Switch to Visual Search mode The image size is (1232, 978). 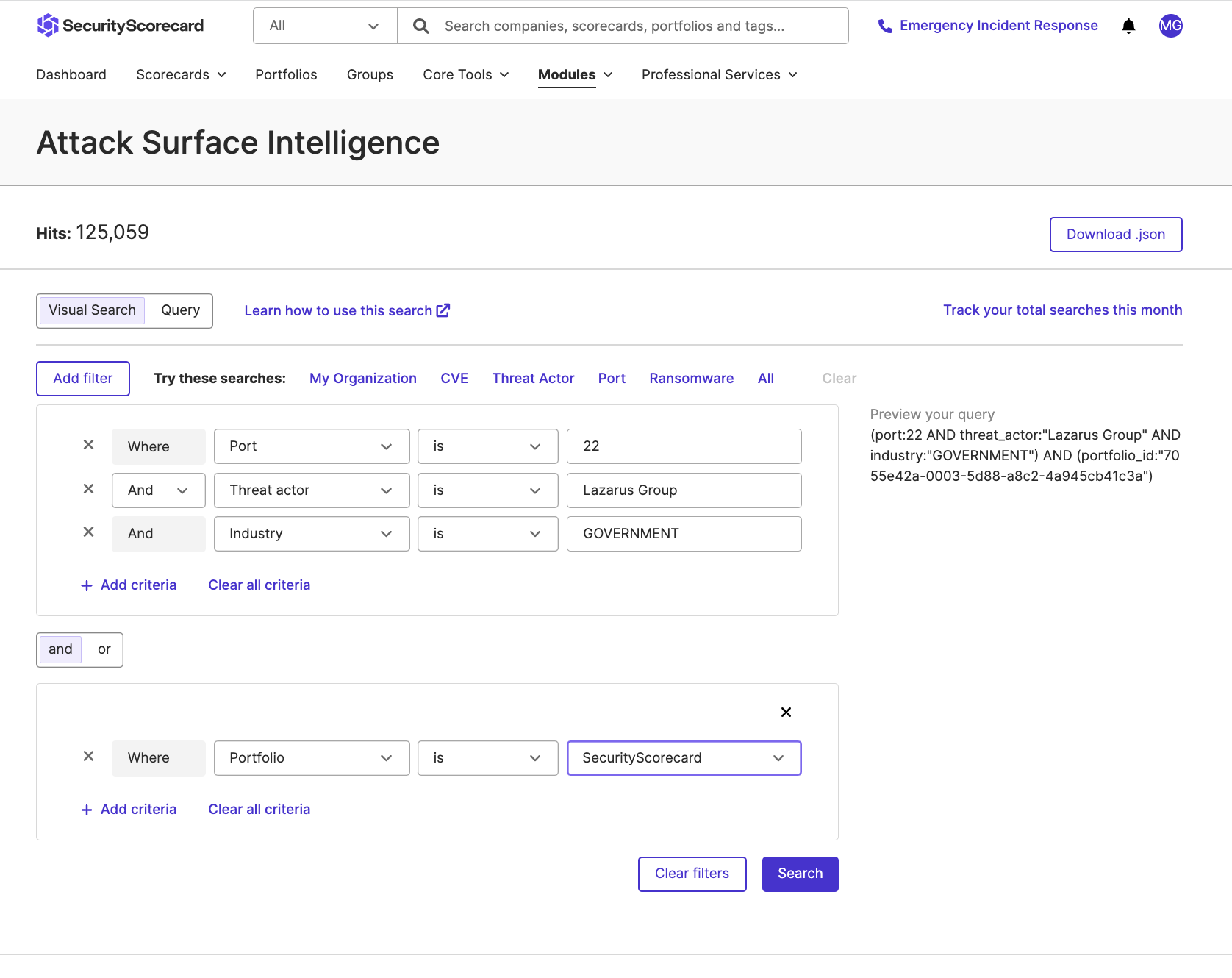92,310
